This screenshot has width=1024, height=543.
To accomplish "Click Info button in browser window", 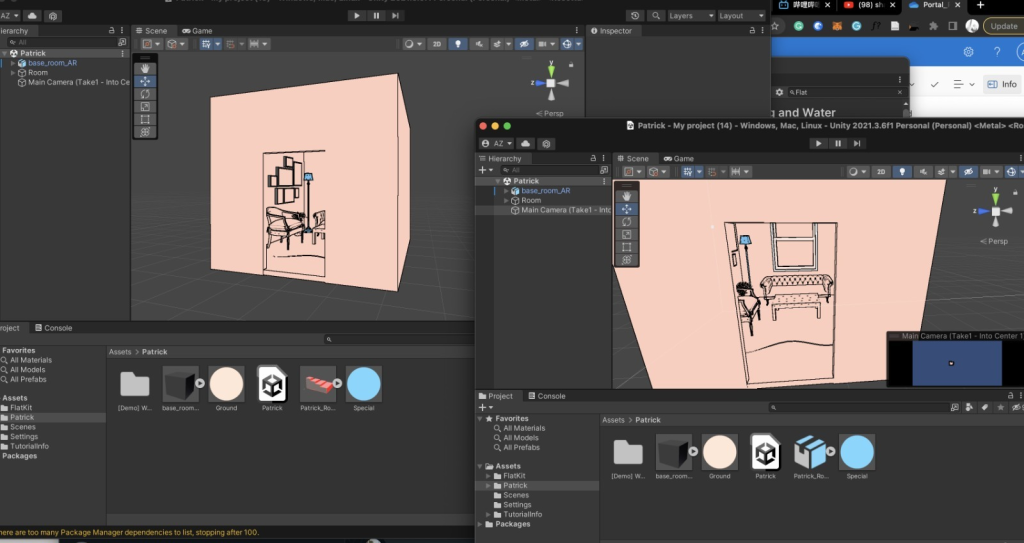I will [x=1002, y=84].
